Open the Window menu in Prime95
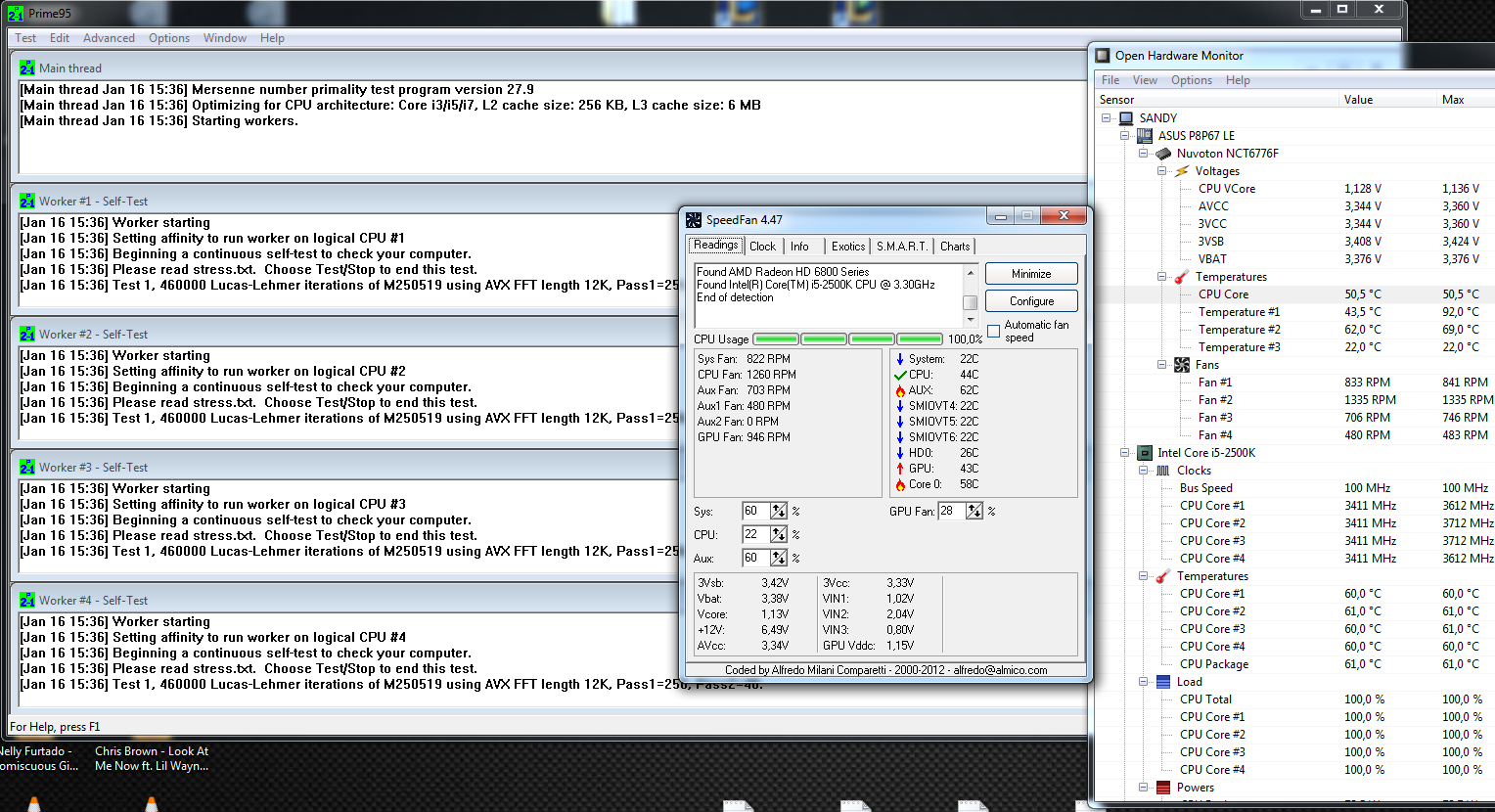 [225, 38]
